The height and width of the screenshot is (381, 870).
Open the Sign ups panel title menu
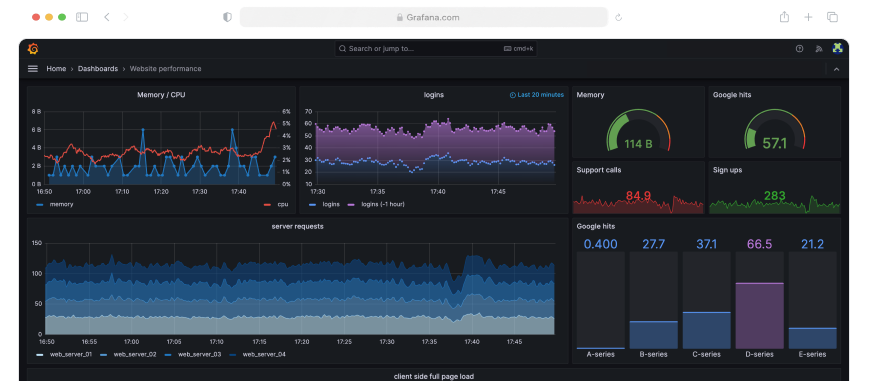[727, 170]
